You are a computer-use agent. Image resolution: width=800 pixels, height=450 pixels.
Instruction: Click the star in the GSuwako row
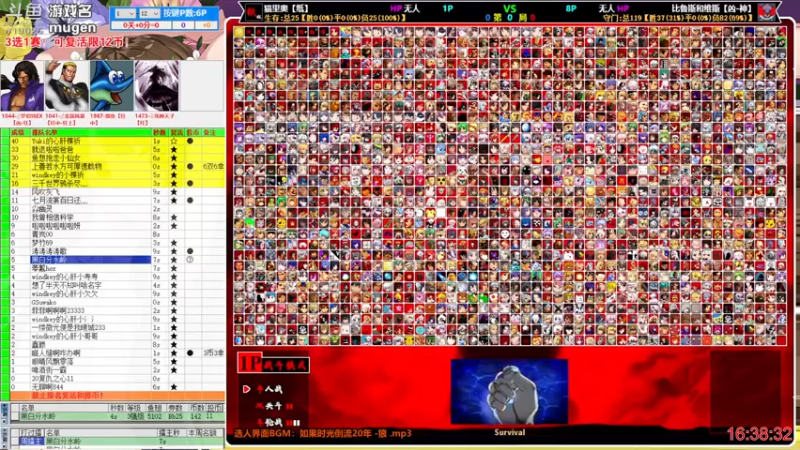(174, 302)
